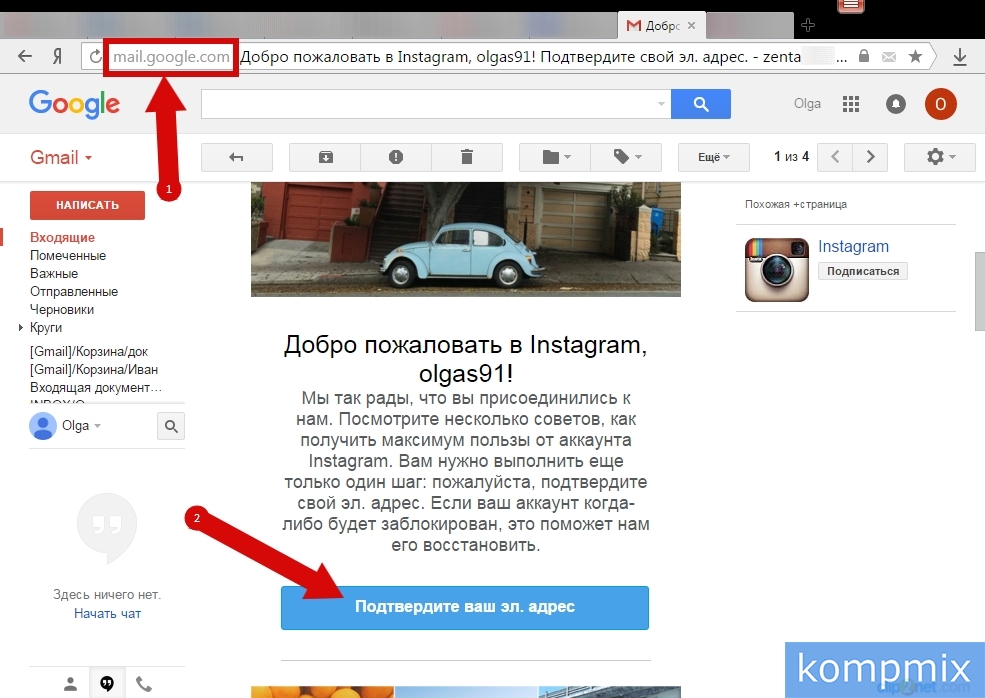Open the Gmail product dropdown
This screenshot has width=985, height=698.
pyautogui.click(x=61, y=157)
